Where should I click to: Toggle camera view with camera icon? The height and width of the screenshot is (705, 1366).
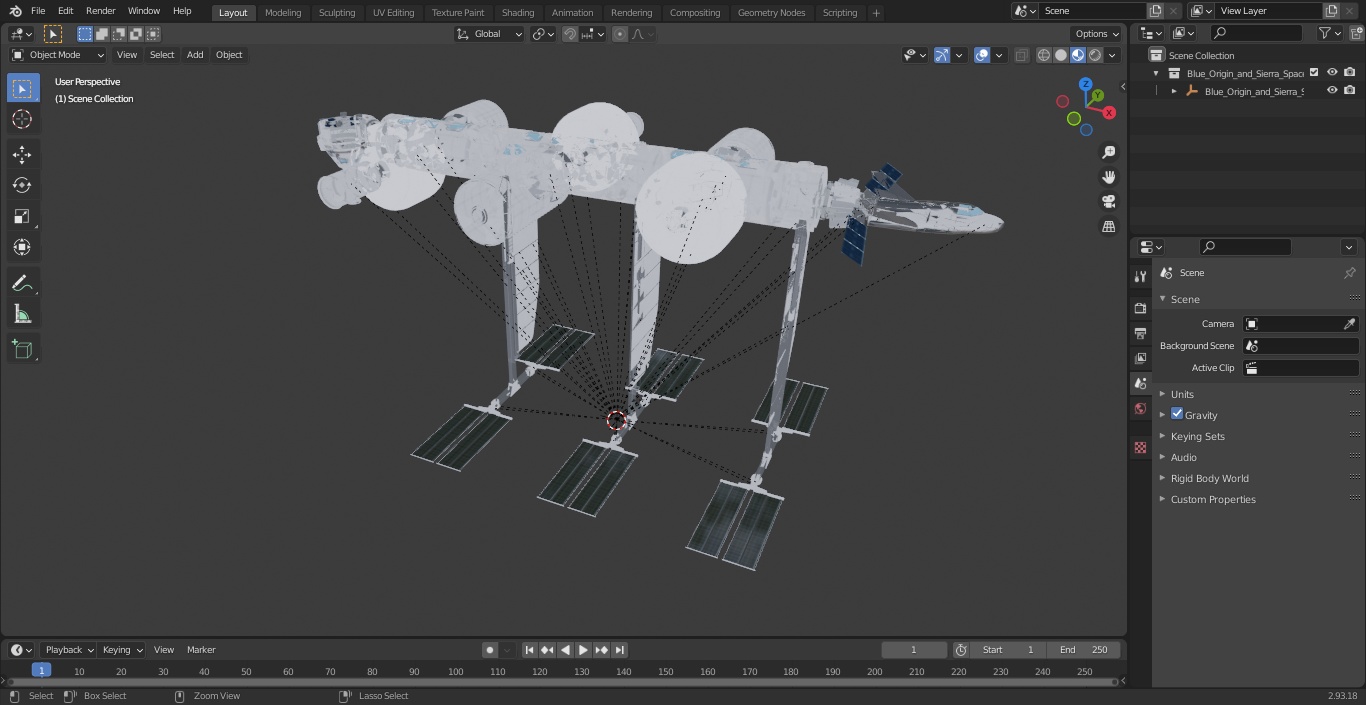pos(1109,202)
